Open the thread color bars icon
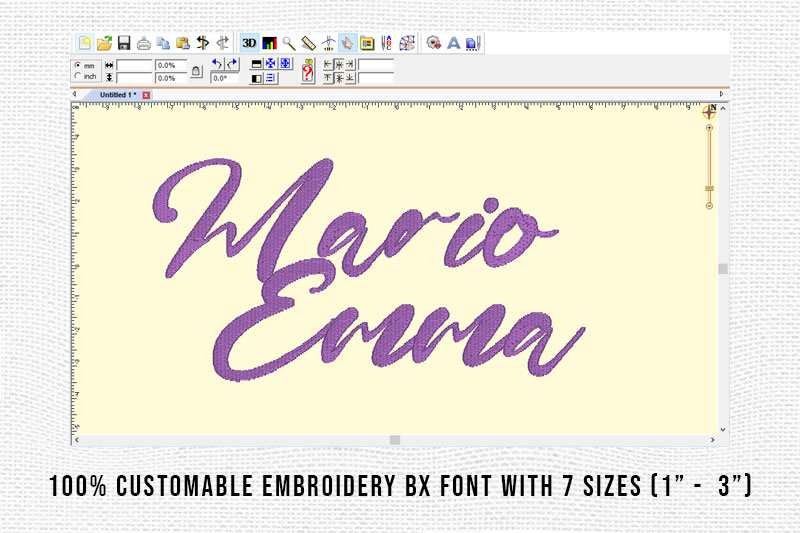Viewport: 800px width, 533px height. click(x=269, y=43)
